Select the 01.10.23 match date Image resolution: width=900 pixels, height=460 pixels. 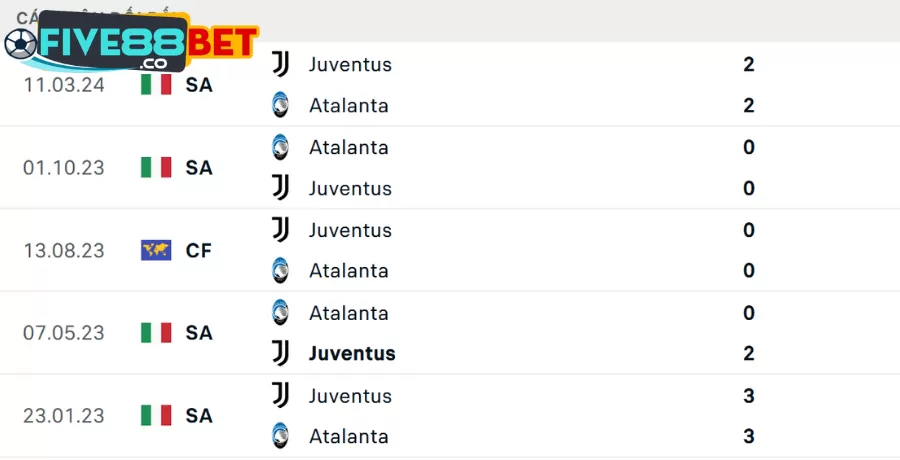[x=64, y=168]
